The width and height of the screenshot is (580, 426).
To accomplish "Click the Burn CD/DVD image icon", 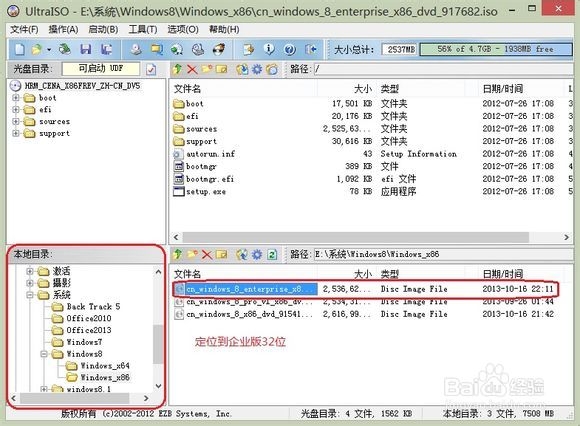I will tap(219, 49).
